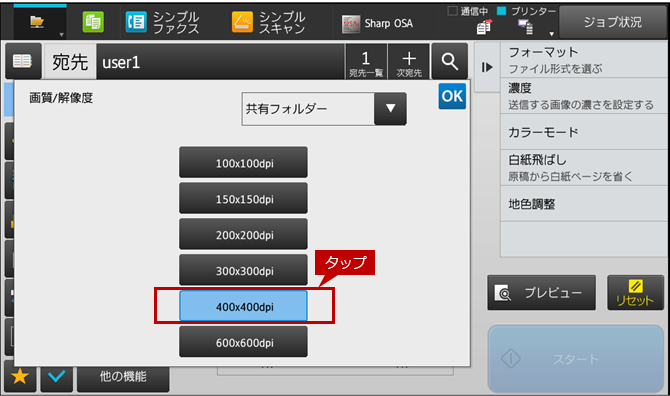Open ジョブ状況 job status
The image size is (670, 396).
pyautogui.click(x=613, y=22)
